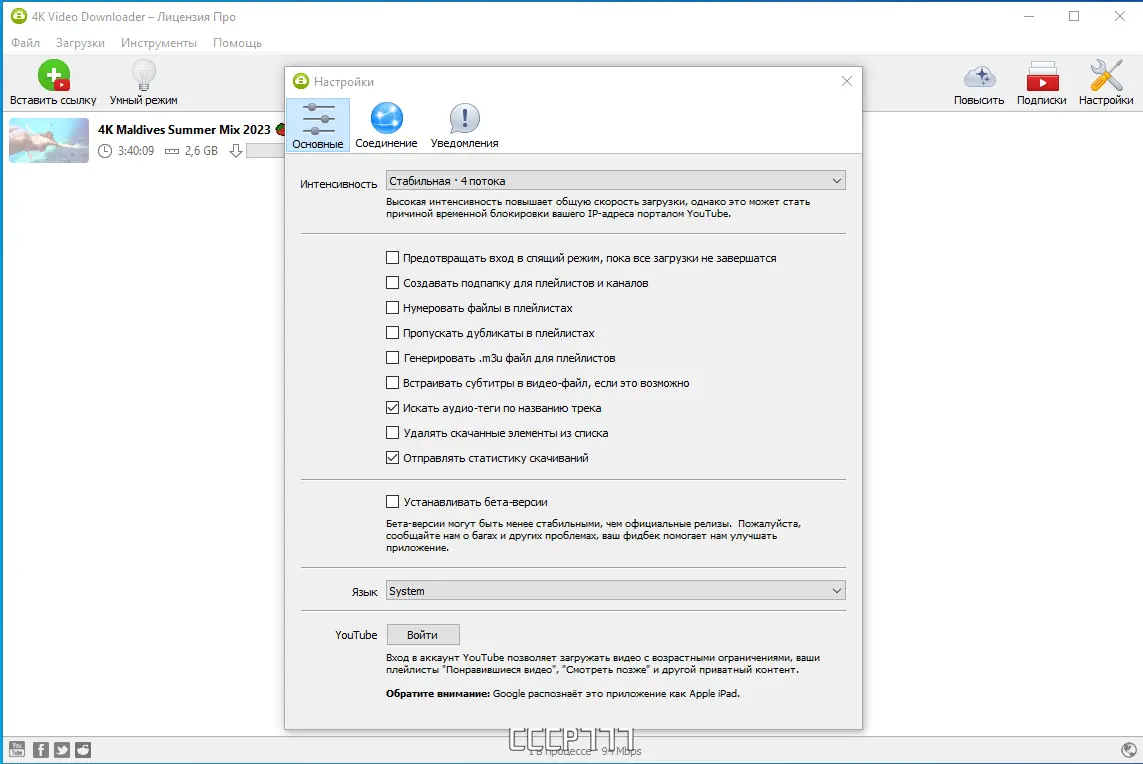The width and height of the screenshot is (1143, 764).
Task: Enable Предотвращать вход в спящий режим checkbox
Action: tap(392, 257)
